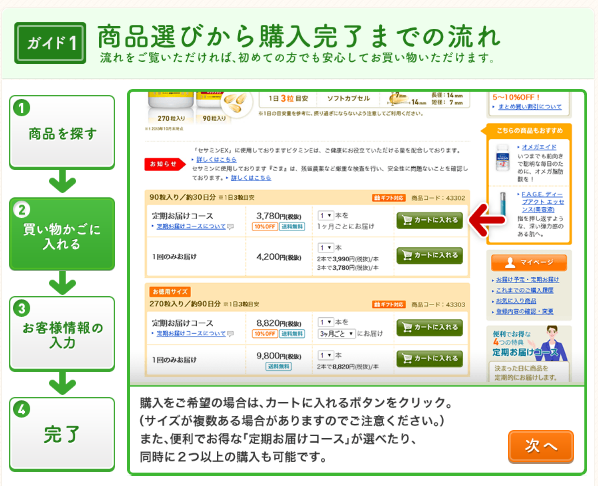The width and height of the screenshot is (598, 486).
Task: Click the 送料無料 badge under 3,780円
Action: (x=292, y=227)
